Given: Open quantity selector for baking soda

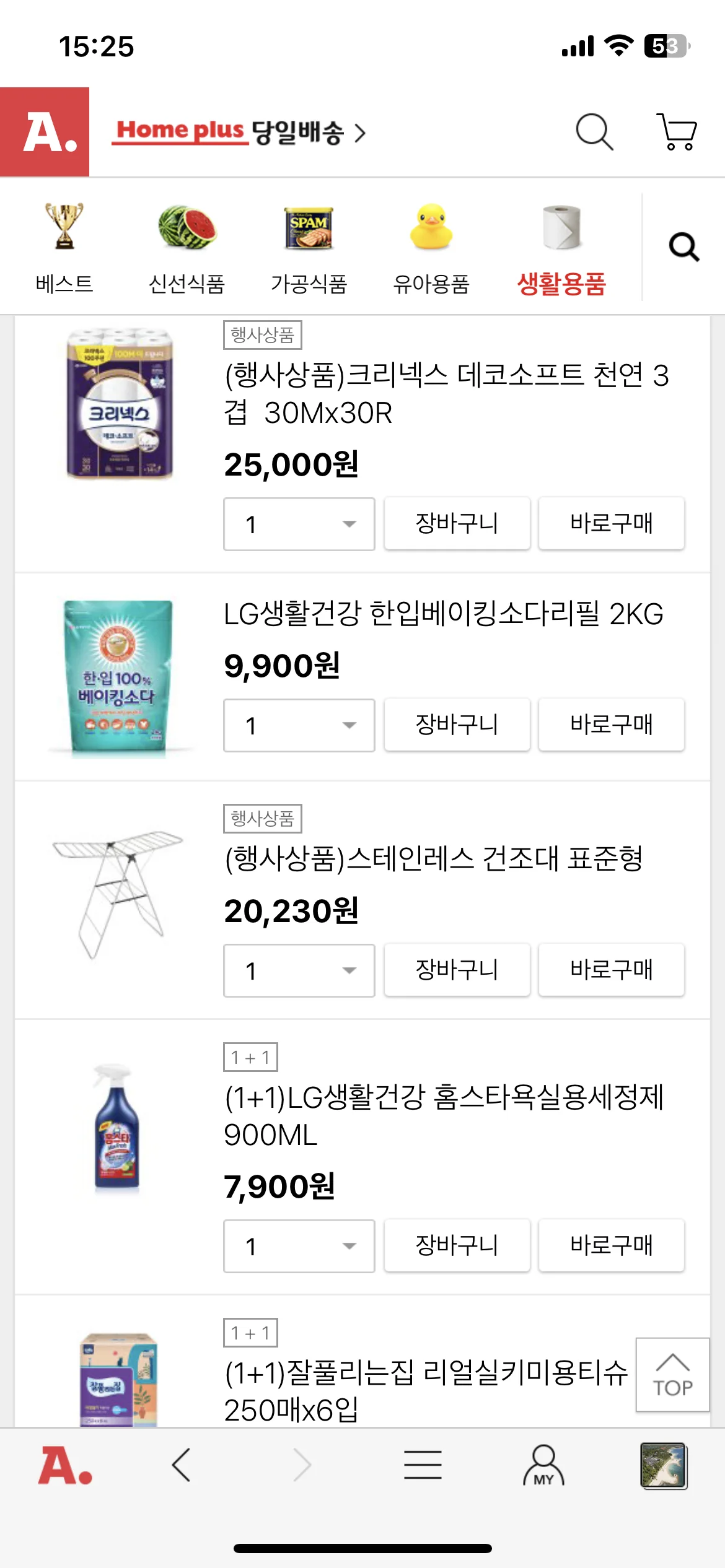Looking at the screenshot, I should pyautogui.click(x=299, y=725).
